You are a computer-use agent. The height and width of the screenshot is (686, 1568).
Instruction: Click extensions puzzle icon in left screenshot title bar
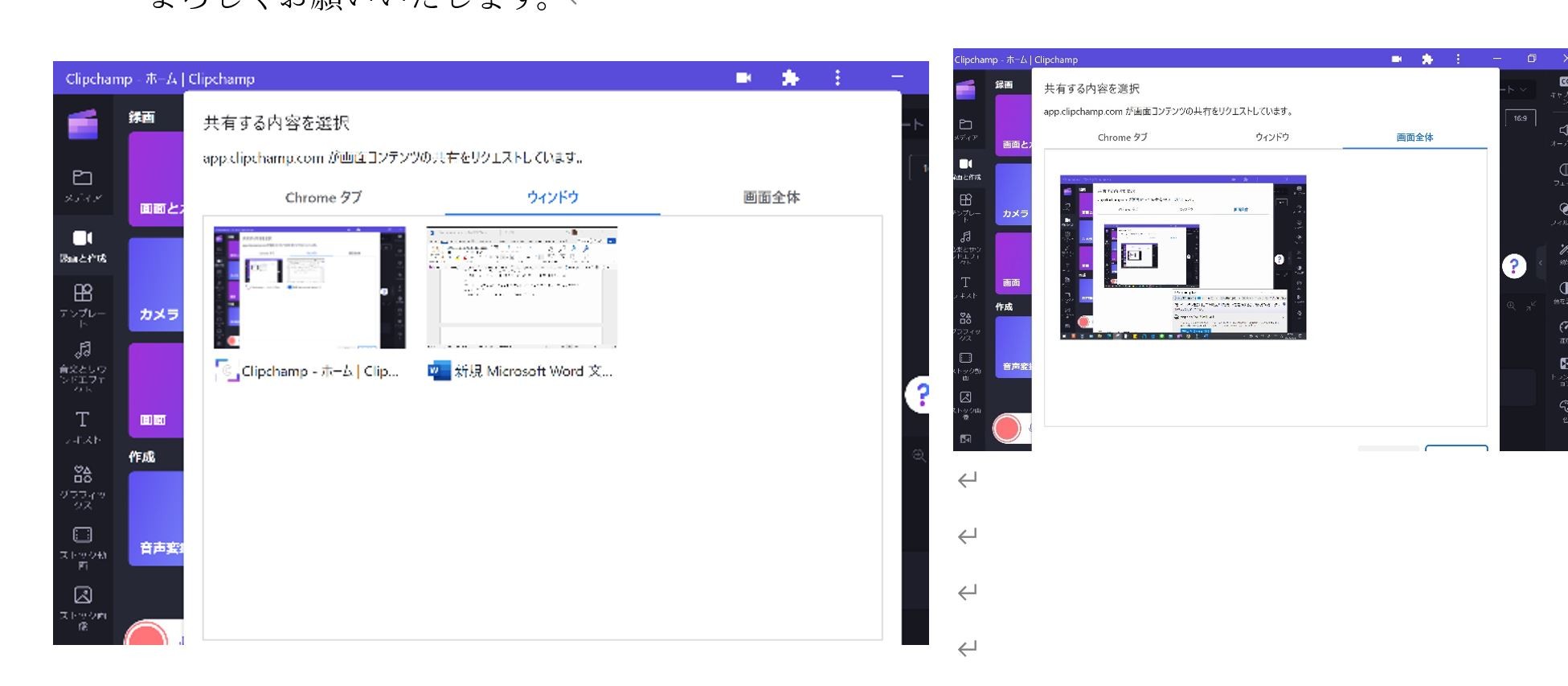coord(791,78)
